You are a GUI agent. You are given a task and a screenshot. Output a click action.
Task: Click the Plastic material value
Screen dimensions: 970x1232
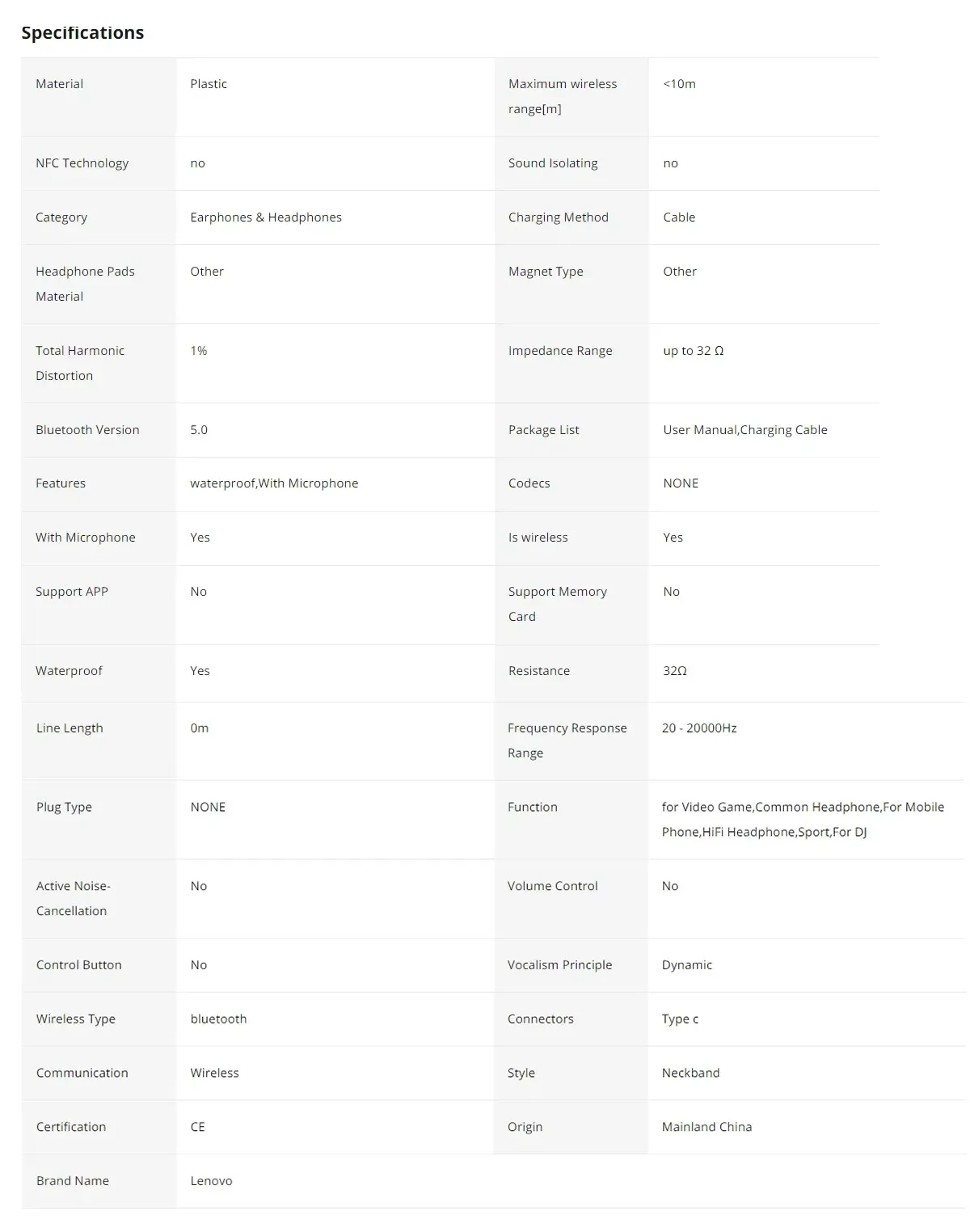coord(209,84)
